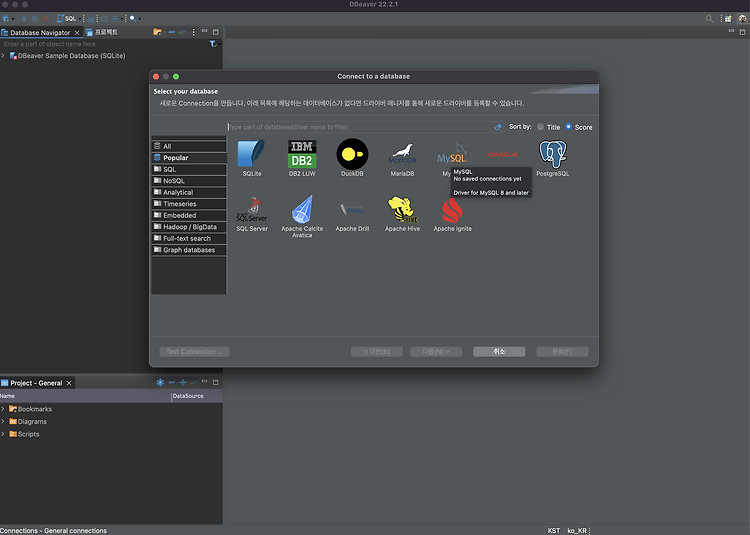Expand the Bookmarks folder
Image resolution: width=750 pixels, height=535 pixels.
point(3,409)
